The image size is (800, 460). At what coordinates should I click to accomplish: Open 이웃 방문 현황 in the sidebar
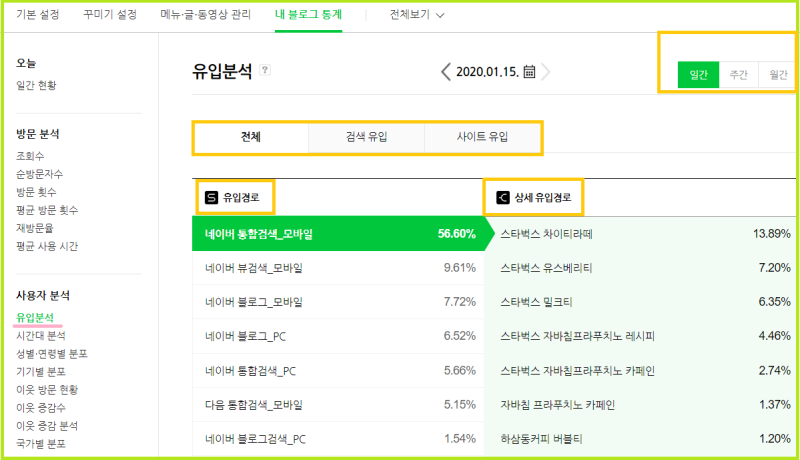pyautogui.click(x=47, y=390)
